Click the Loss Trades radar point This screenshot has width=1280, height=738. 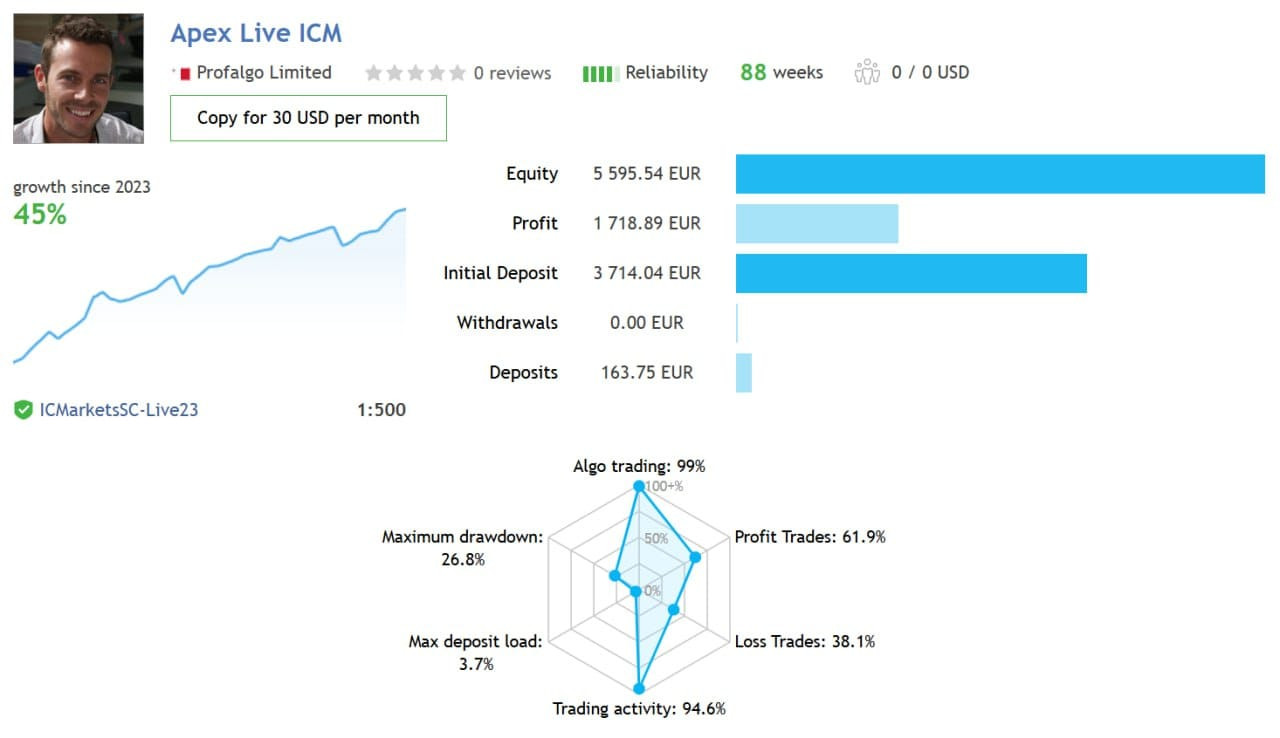(x=674, y=609)
